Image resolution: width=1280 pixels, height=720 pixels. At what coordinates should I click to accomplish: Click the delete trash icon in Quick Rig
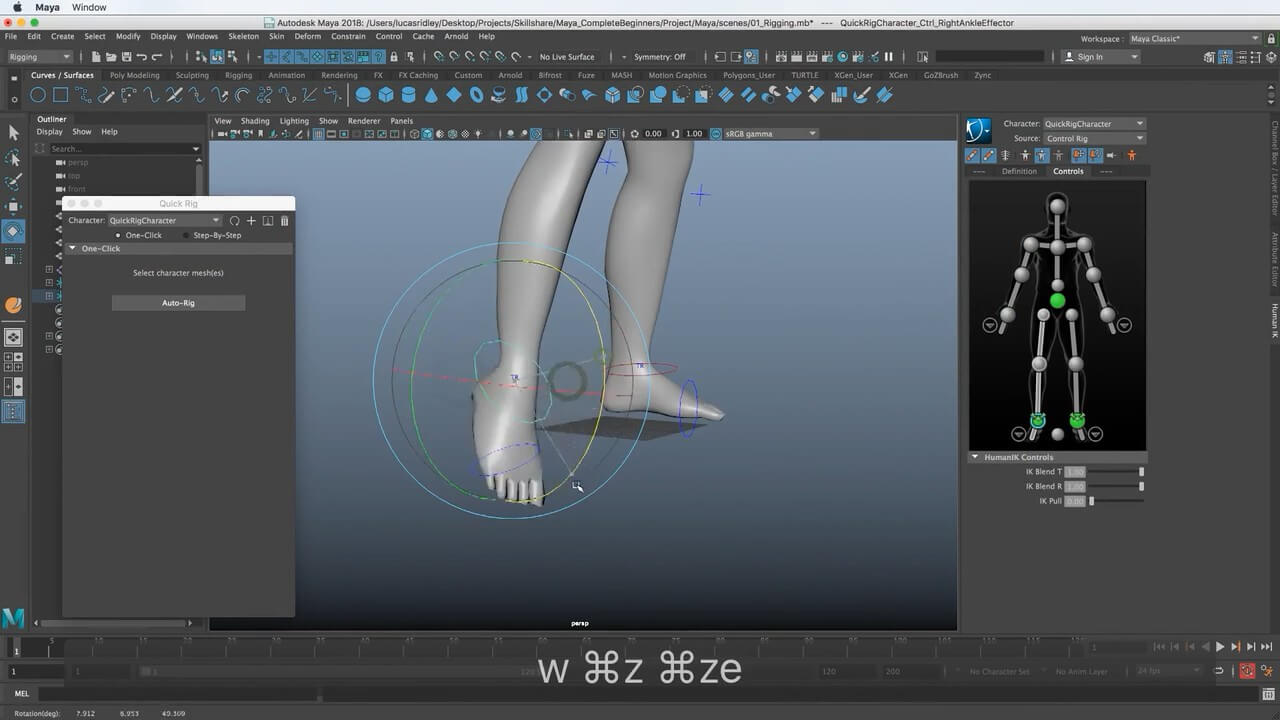pyautogui.click(x=285, y=221)
